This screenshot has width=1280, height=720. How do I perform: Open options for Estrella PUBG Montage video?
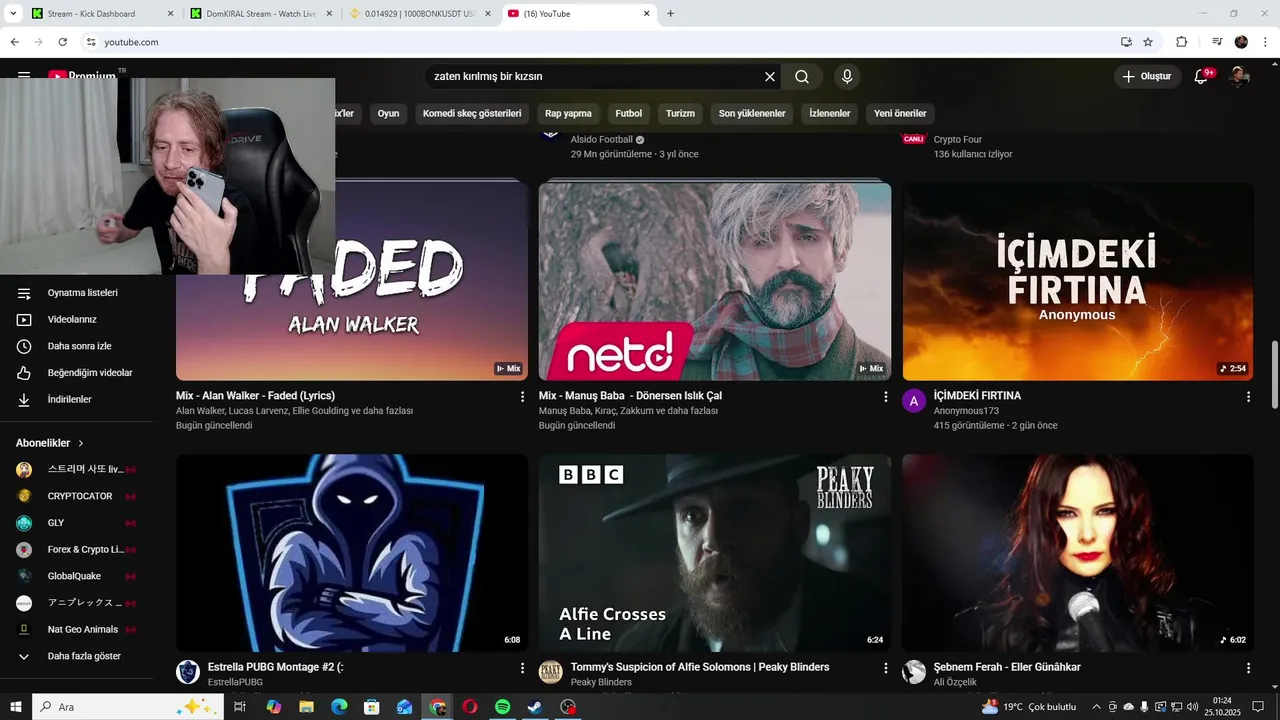point(522,668)
